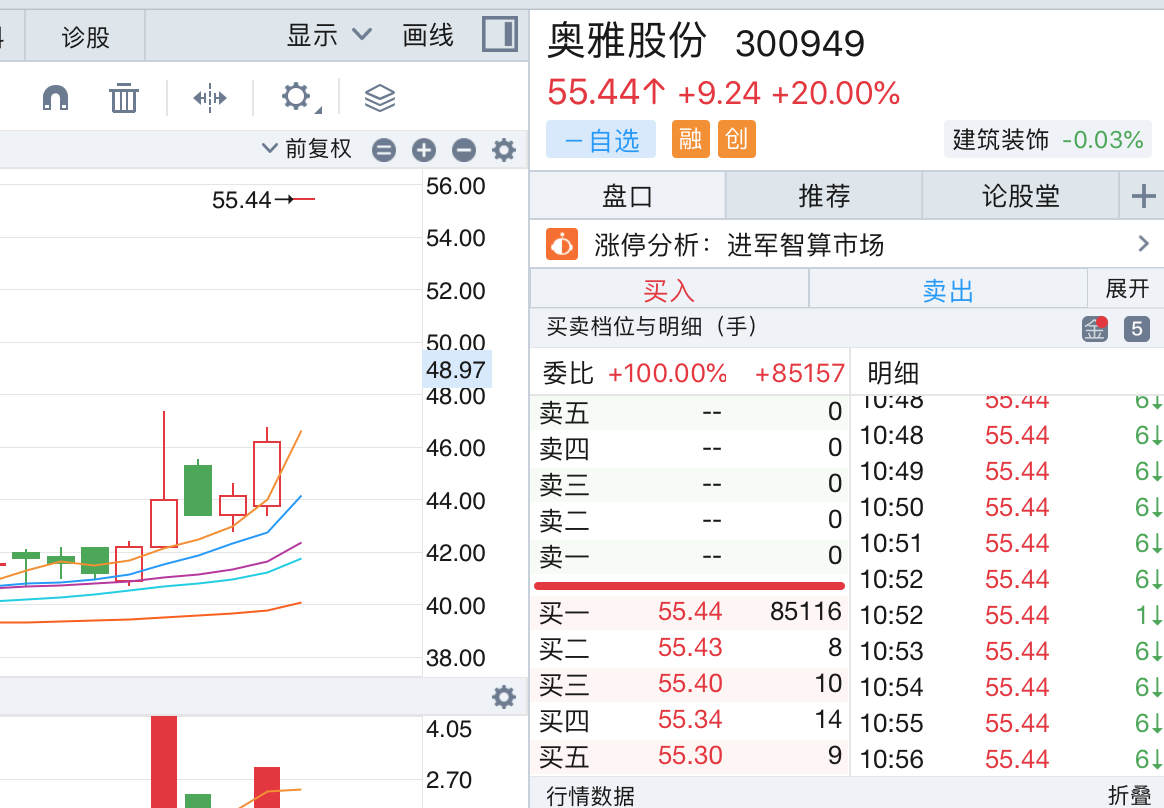Enable the magnet snap drawing tool
Image resolution: width=1164 pixels, height=808 pixels.
click(56, 98)
